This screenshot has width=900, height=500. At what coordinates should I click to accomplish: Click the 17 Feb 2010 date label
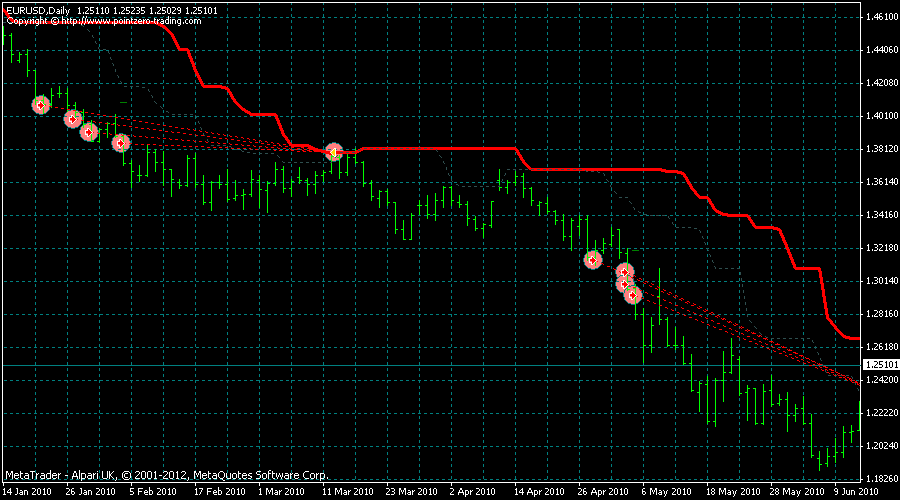[219, 492]
